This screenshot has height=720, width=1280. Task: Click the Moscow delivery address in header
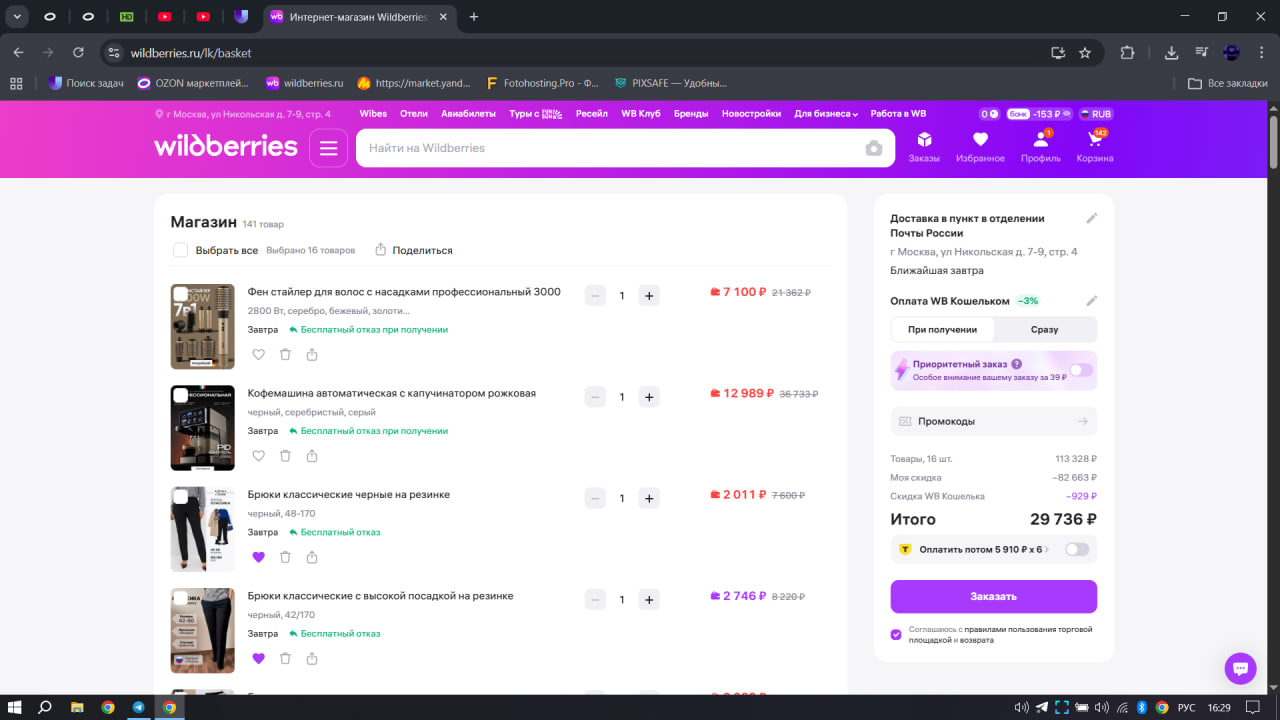243,114
